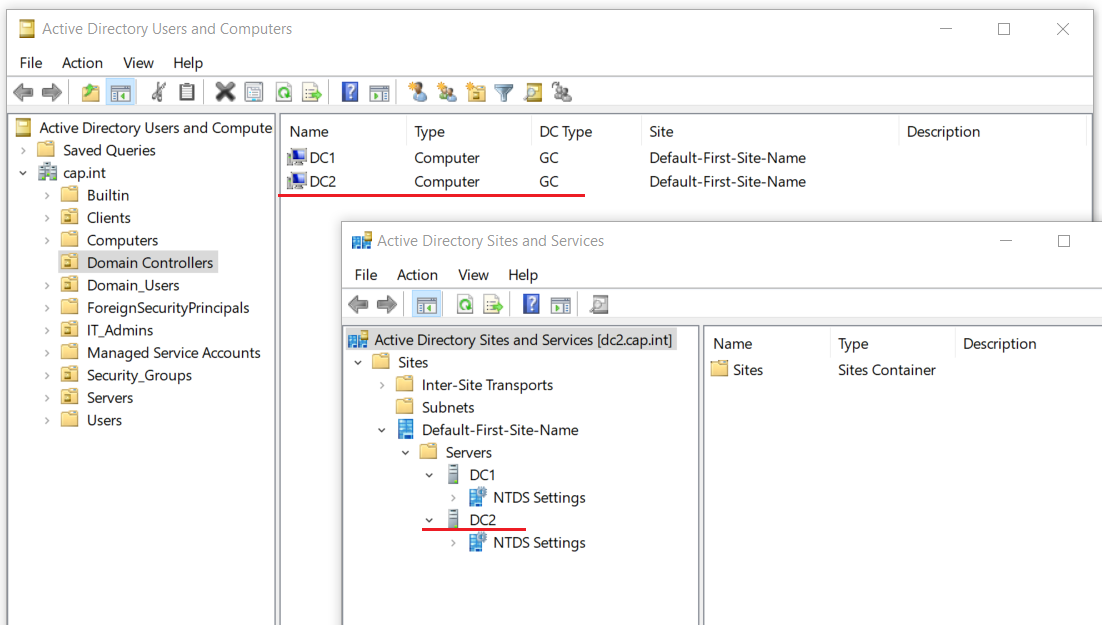Image resolution: width=1102 pixels, height=625 pixels.
Task: Open Help menu in Users and Computers
Action: click(188, 63)
